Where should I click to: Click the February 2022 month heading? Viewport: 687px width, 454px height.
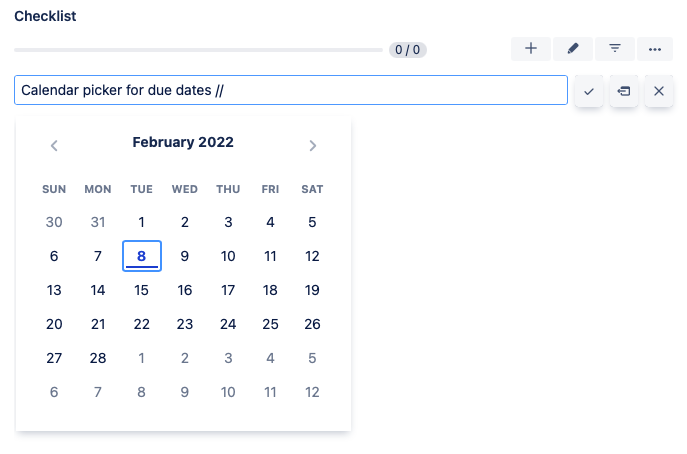[183, 143]
